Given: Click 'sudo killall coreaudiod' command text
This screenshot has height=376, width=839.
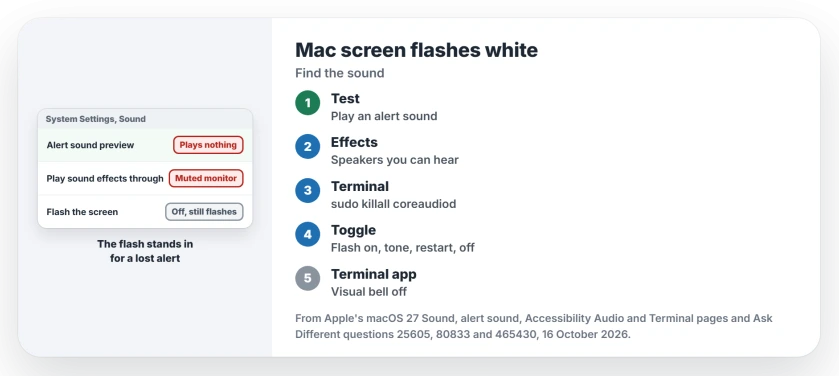Looking at the screenshot, I should pyautogui.click(x=393, y=204).
